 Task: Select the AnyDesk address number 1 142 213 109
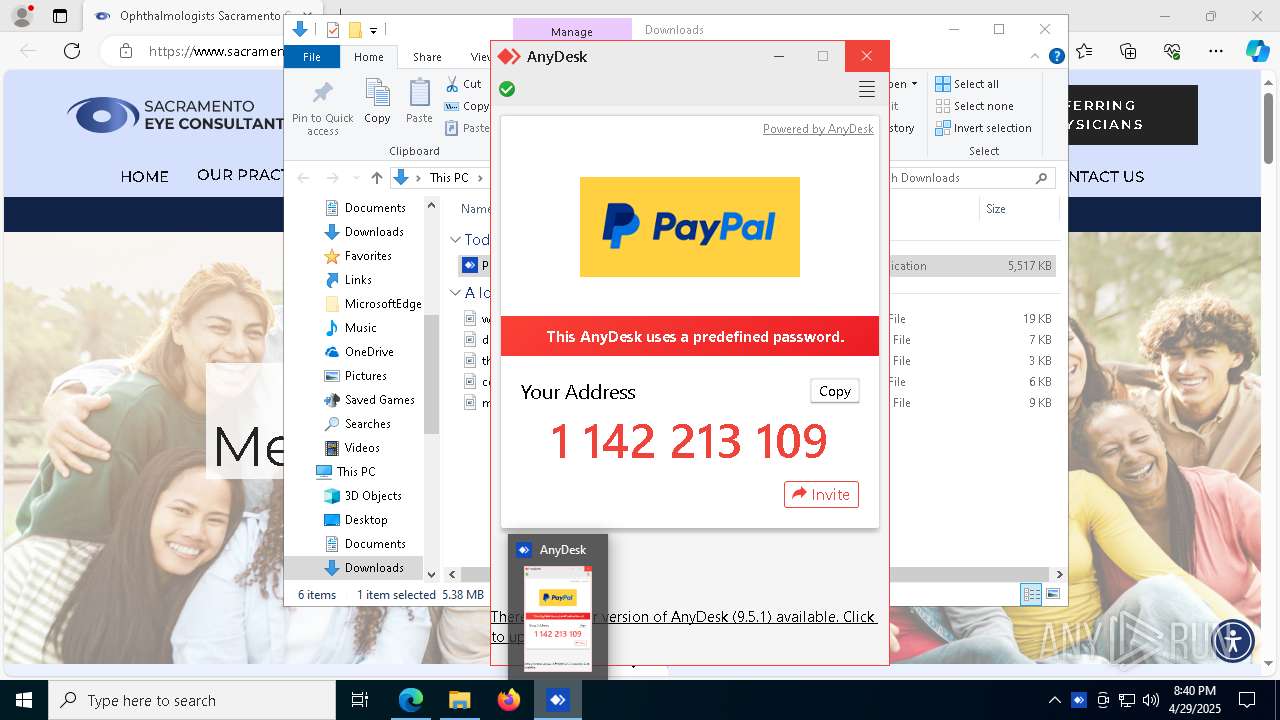689,441
